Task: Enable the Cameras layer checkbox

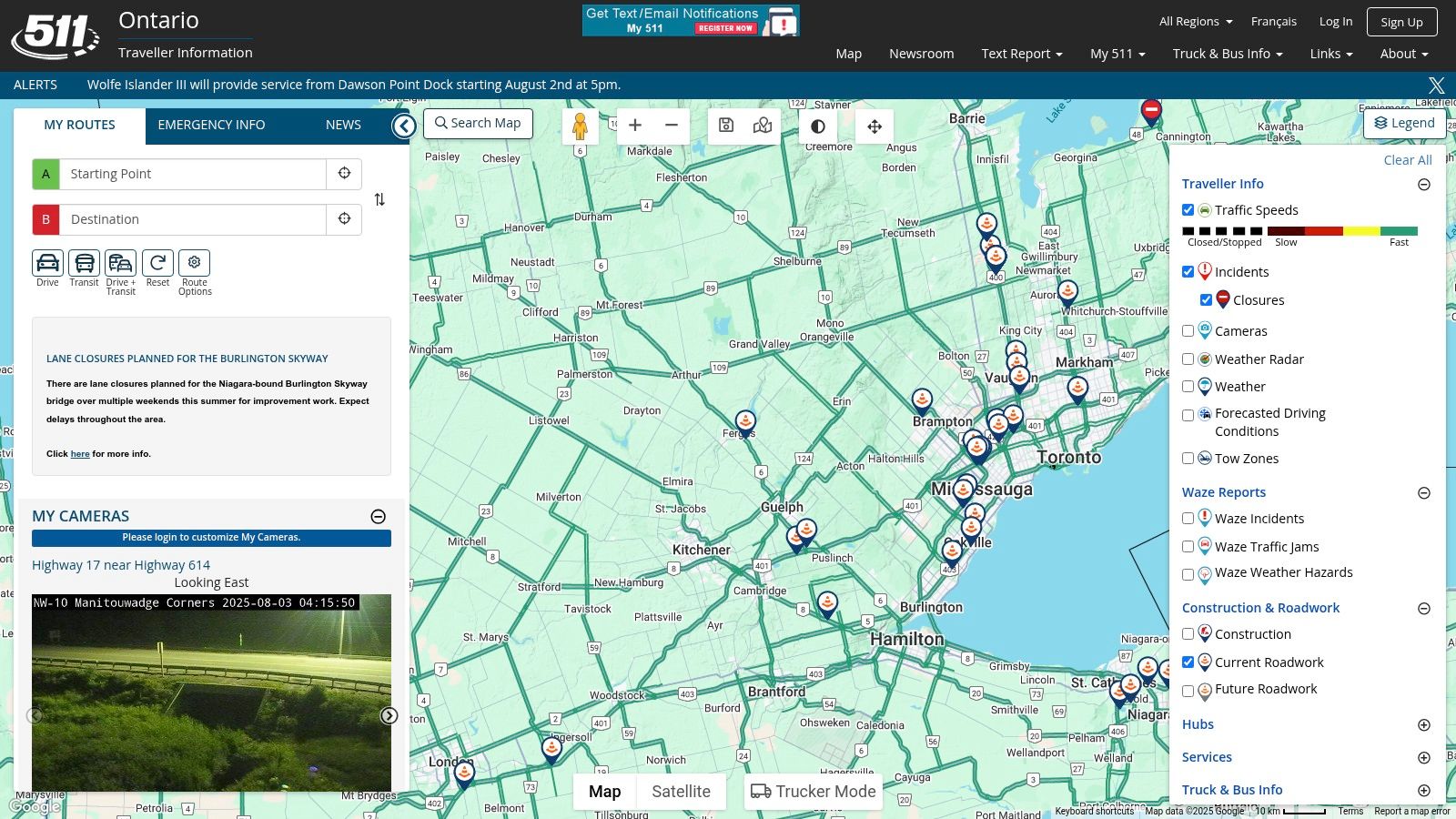Action: click(x=1188, y=331)
